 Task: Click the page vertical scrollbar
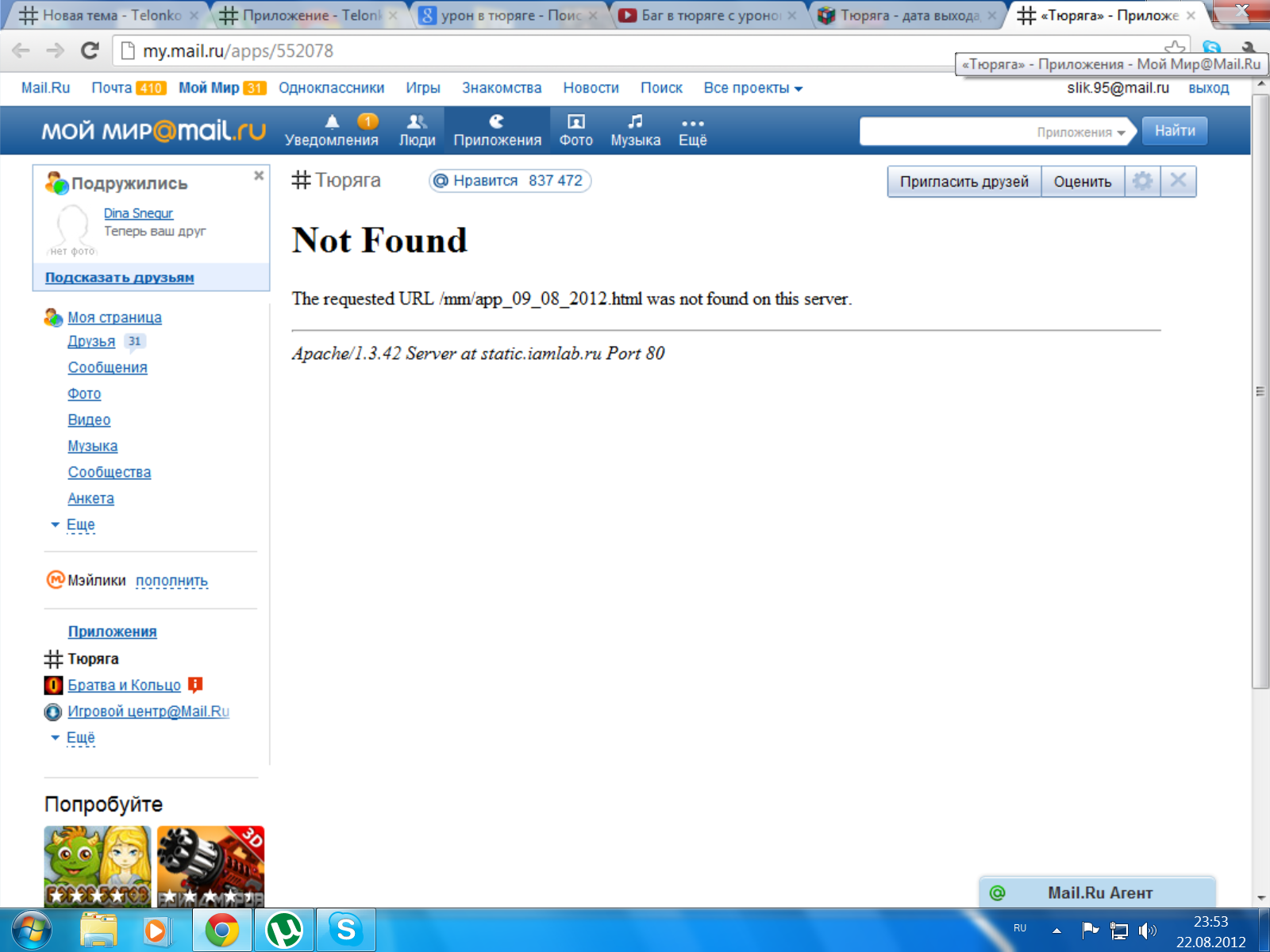point(1260,391)
